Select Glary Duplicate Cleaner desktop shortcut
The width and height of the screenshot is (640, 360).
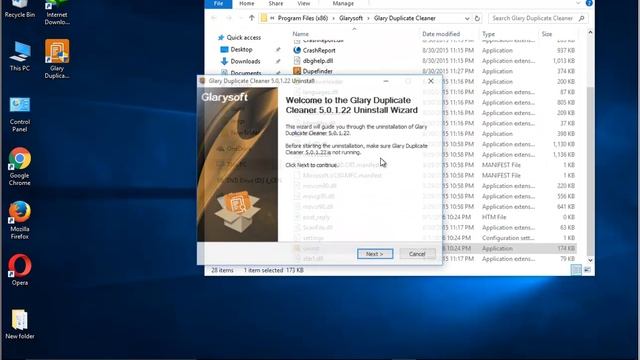pos(57,59)
